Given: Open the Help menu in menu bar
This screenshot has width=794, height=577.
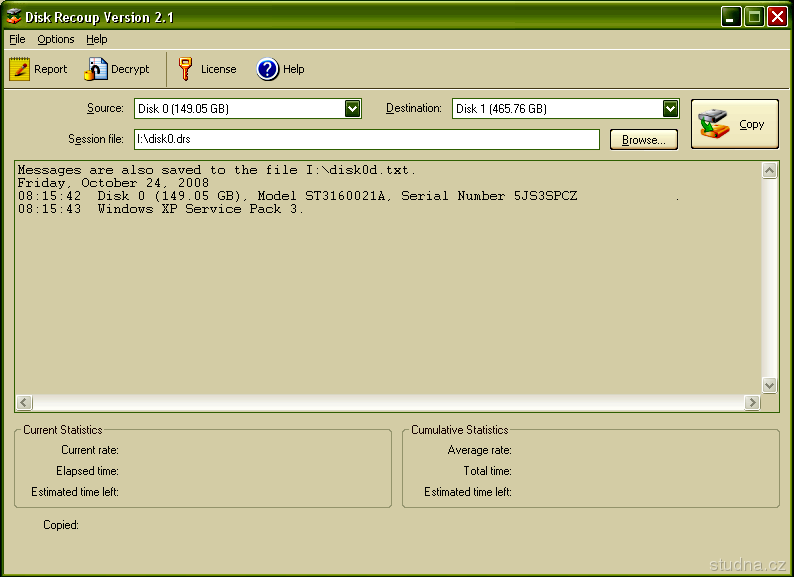Looking at the screenshot, I should 96,39.
